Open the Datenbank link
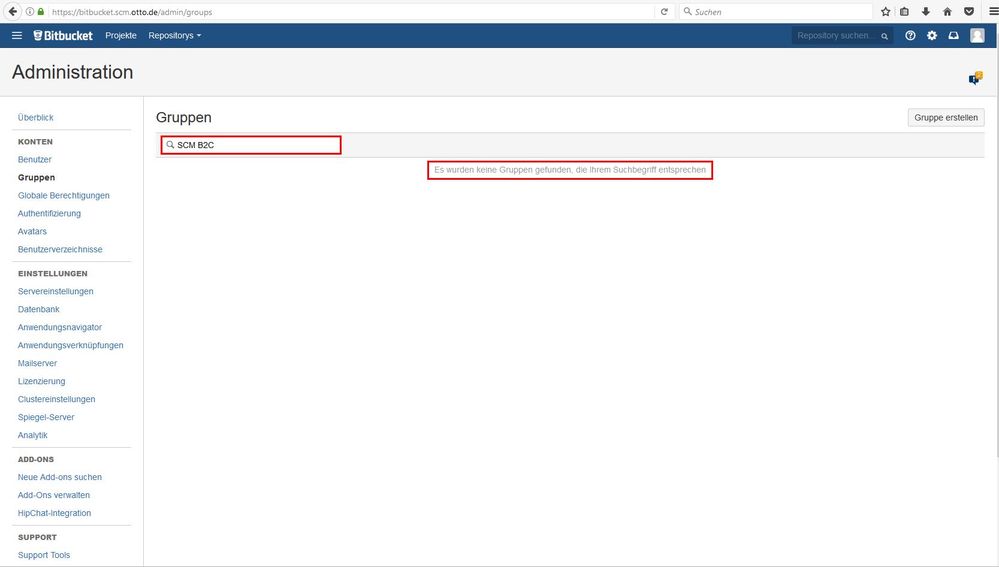 pos(38,309)
